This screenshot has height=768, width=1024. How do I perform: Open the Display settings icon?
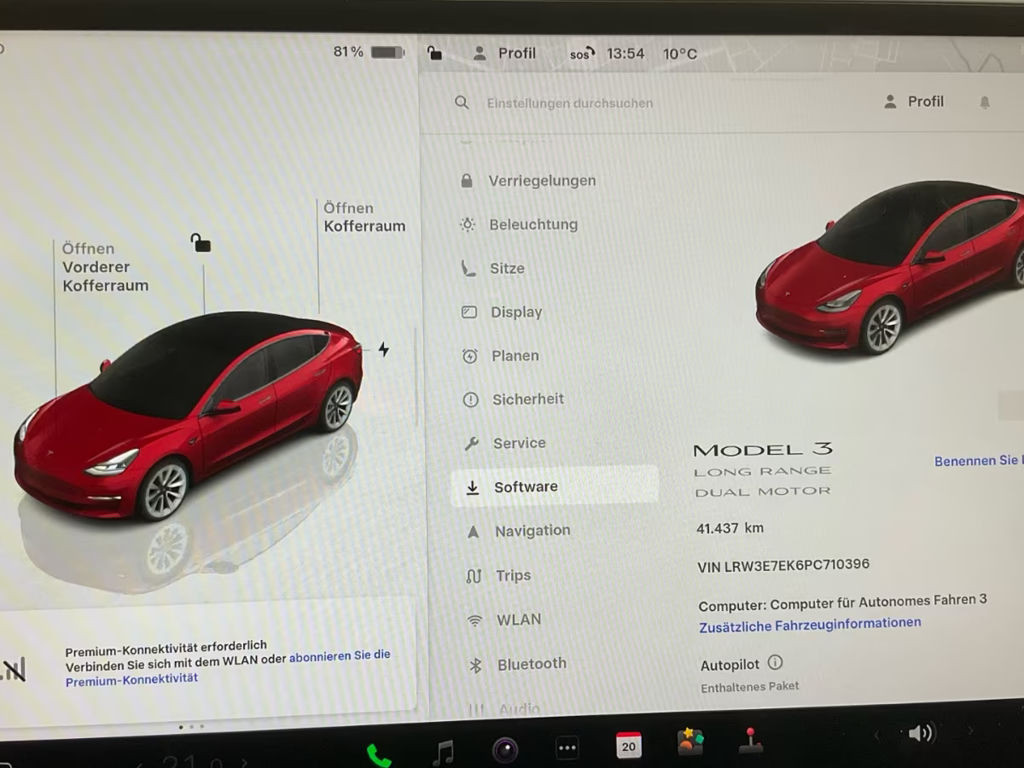pyautogui.click(x=468, y=312)
